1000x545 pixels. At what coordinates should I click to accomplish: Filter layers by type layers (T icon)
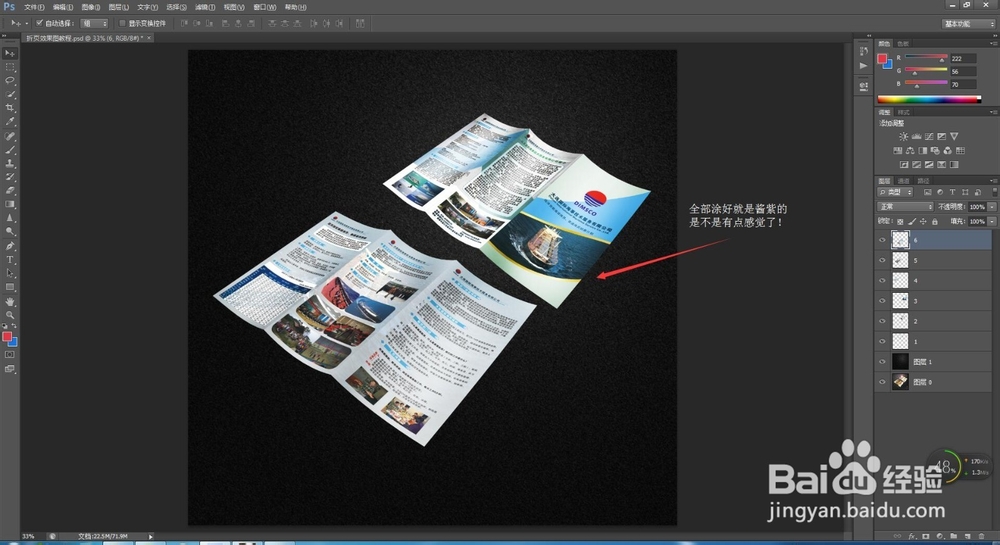click(952, 192)
